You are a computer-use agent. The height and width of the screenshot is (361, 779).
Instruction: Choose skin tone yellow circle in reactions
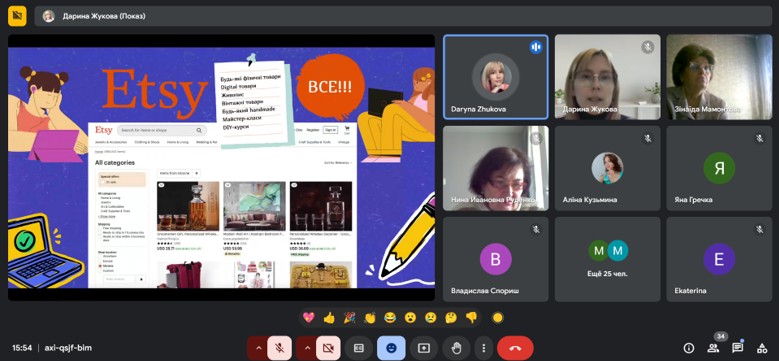[497, 318]
